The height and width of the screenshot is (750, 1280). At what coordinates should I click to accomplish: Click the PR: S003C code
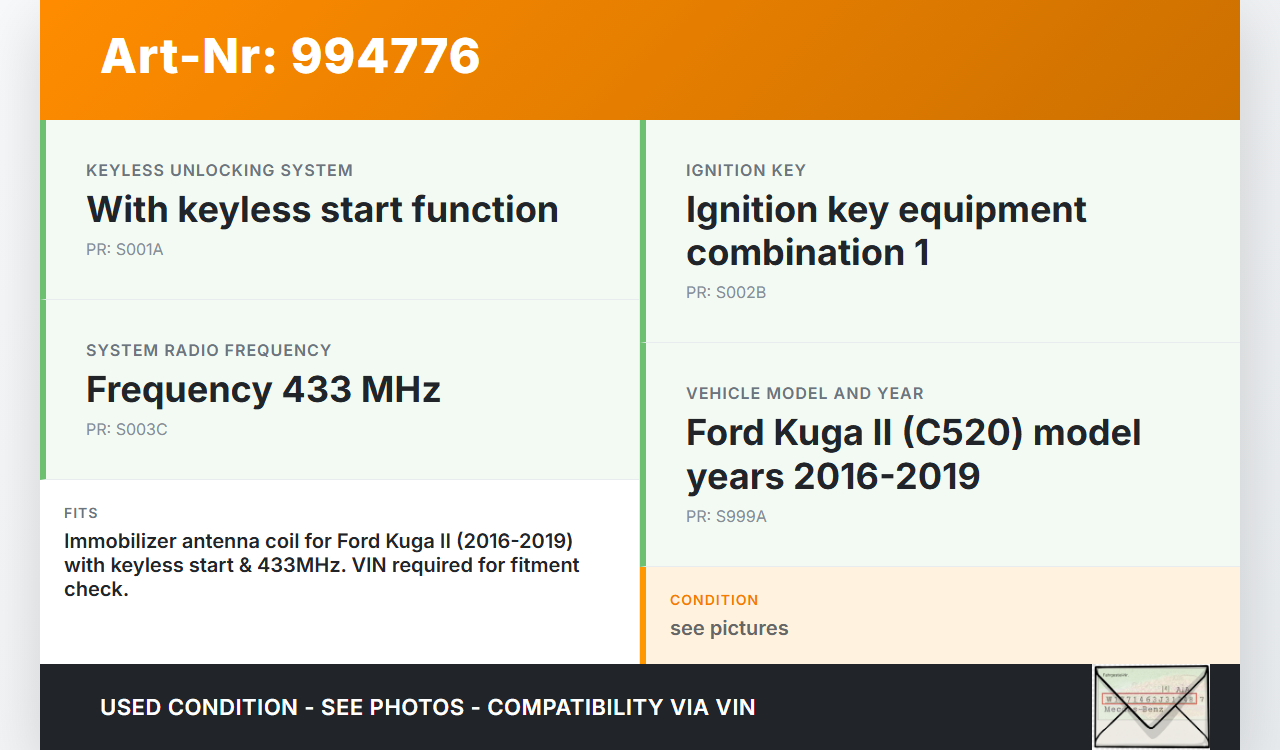pos(127,430)
